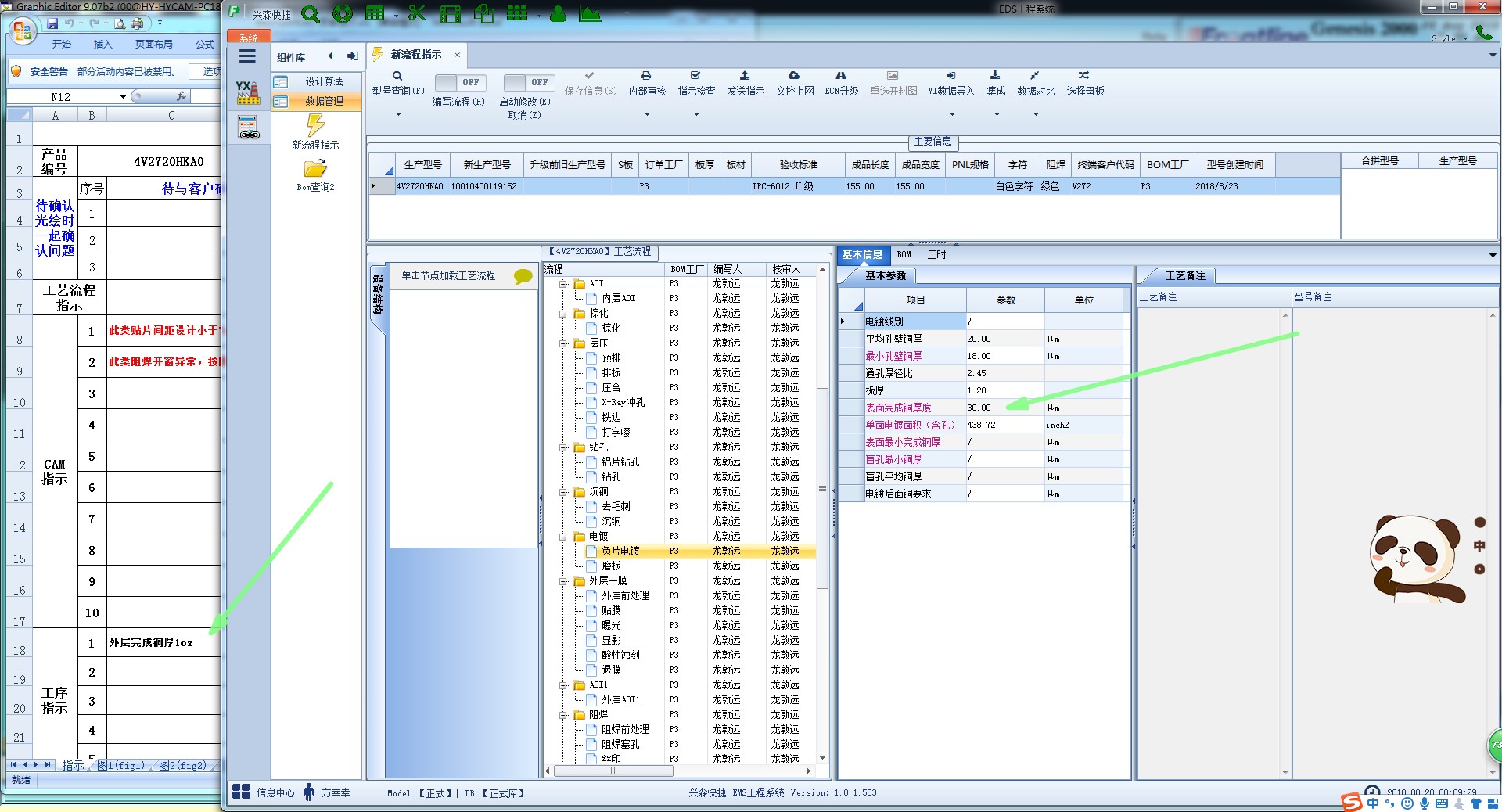
Task: Open dropdown arrow under 内部审核
Action: (647, 115)
